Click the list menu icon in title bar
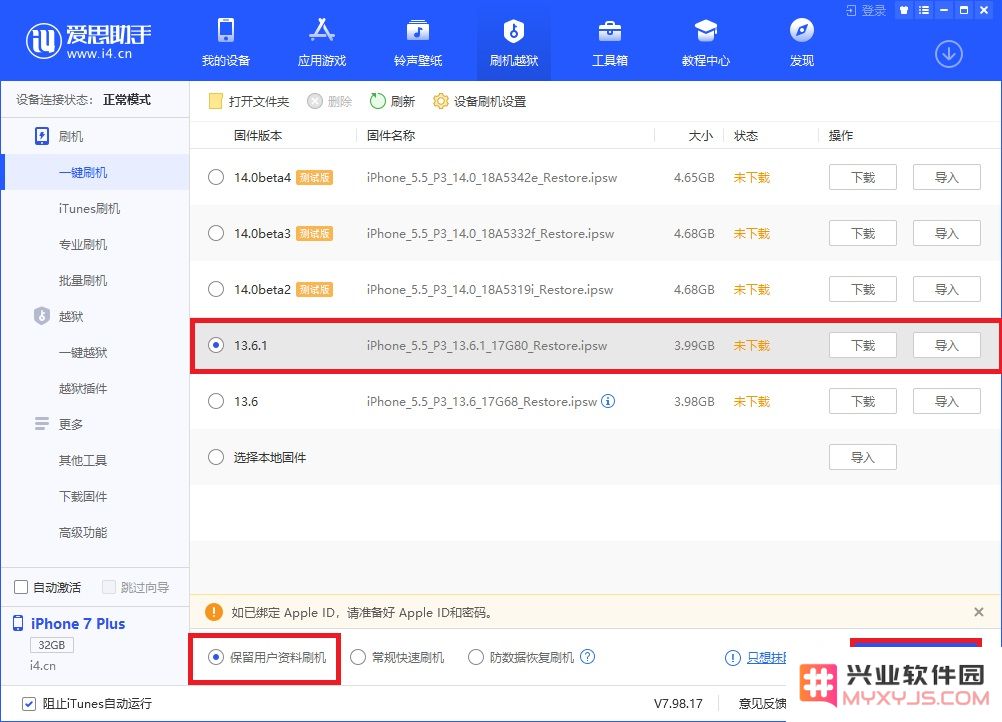Viewport: 1002px width, 722px height. (924, 10)
